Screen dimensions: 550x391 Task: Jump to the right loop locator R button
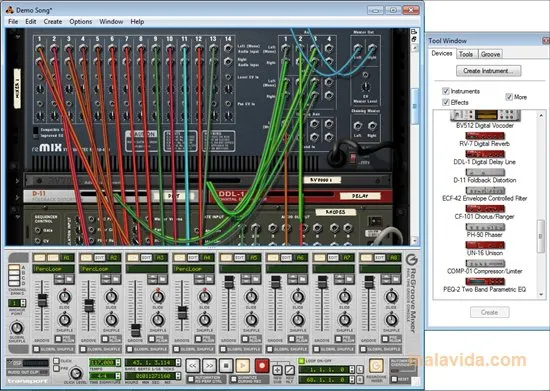(x=360, y=379)
